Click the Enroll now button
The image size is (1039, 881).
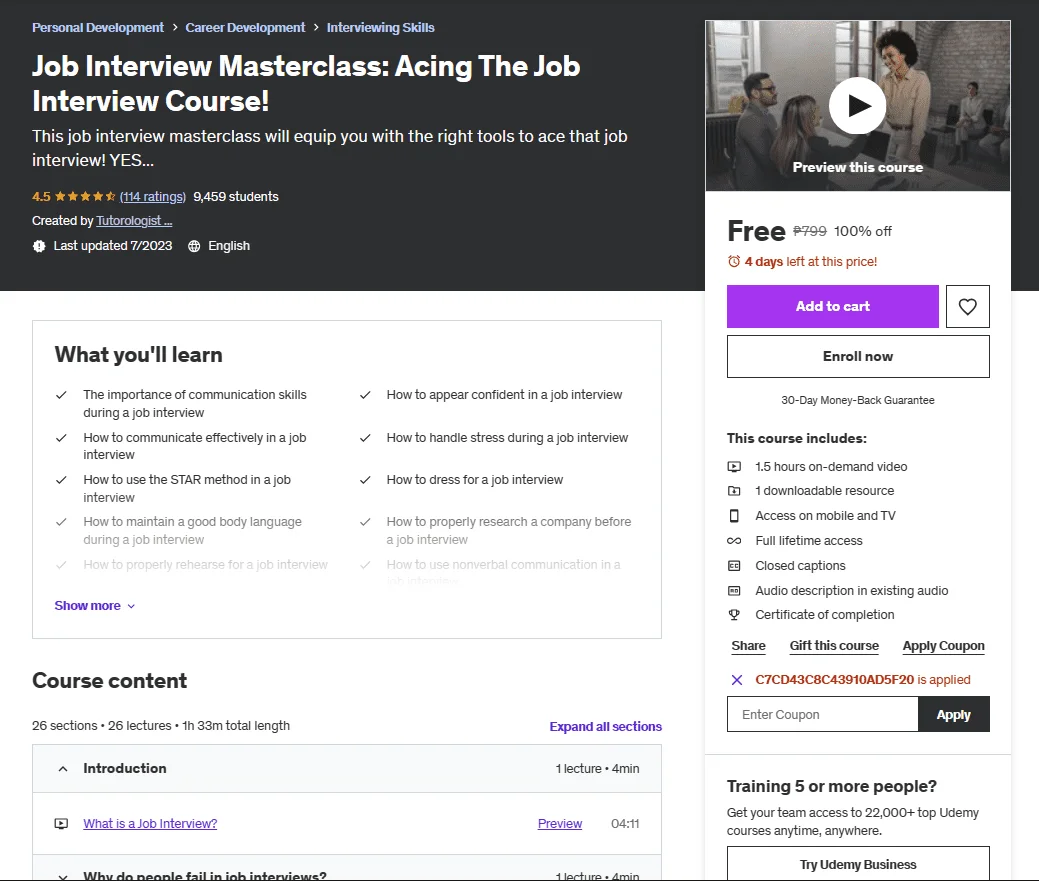[858, 357]
